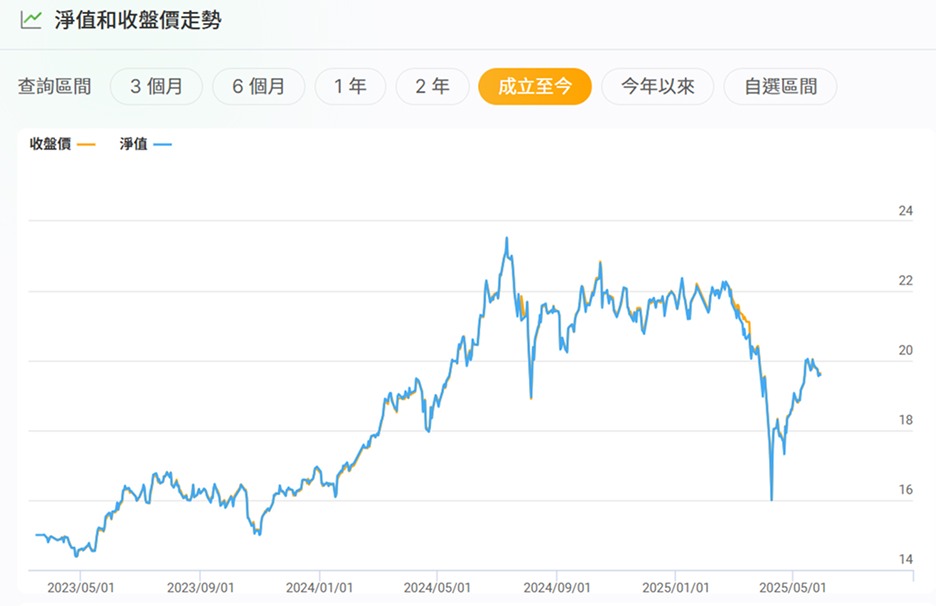Click the 2025/05/01 x-axis date label
Viewport: 936px width, 606px height.
coord(793,587)
